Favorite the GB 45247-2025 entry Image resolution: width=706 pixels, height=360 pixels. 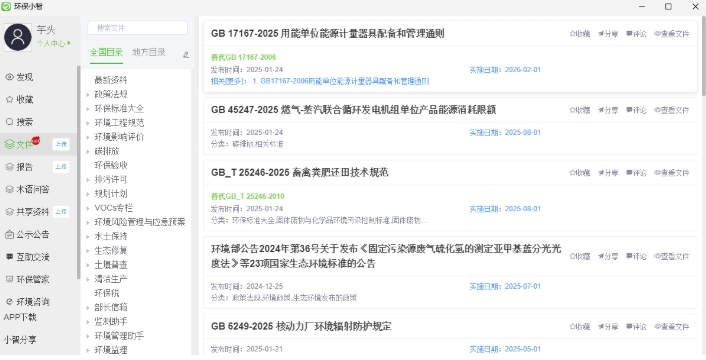[x=579, y=110]
